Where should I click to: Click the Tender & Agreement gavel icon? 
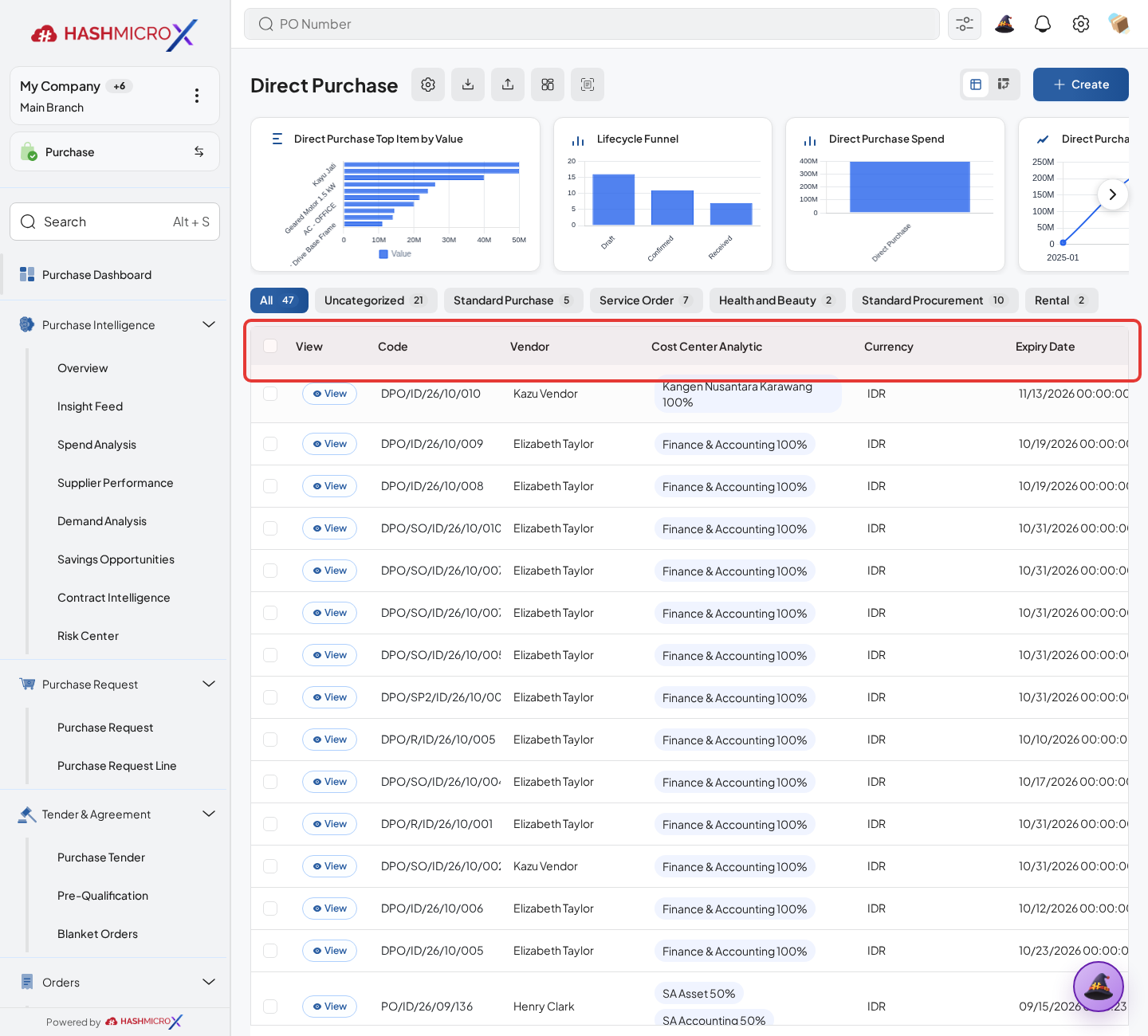click(27, 814)
